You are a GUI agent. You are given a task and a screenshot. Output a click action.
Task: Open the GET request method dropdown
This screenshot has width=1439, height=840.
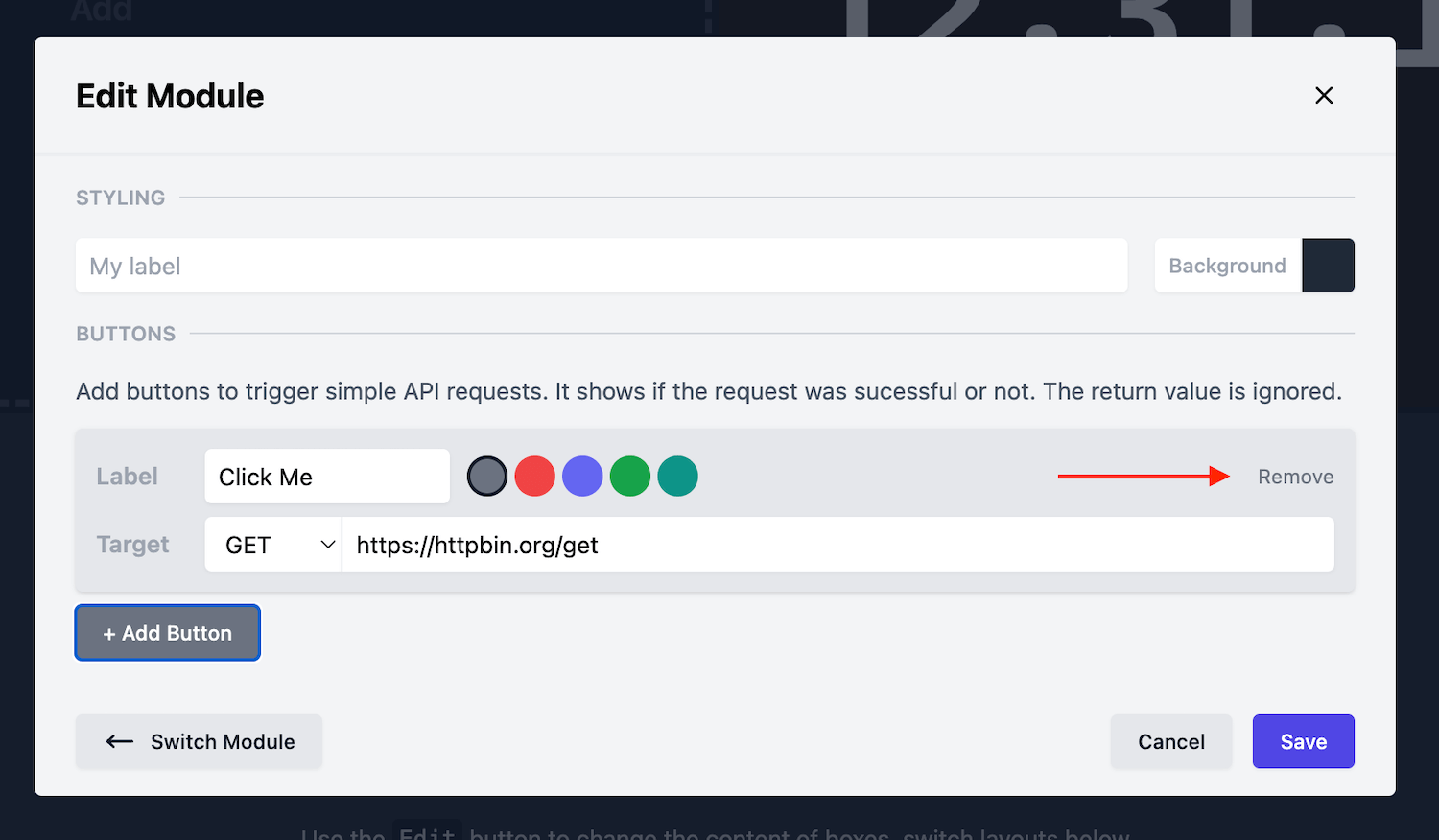273,545
